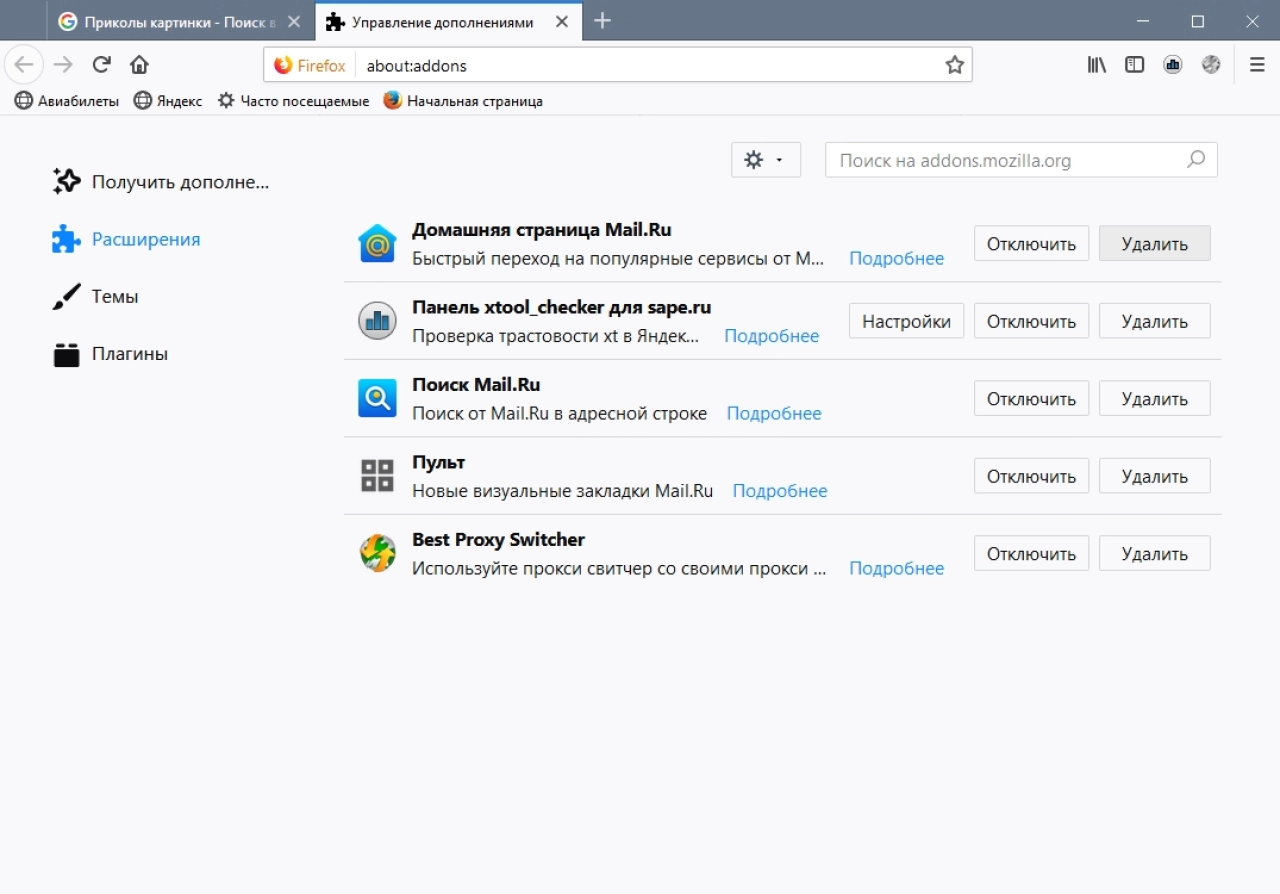Disable the Пульт extension
The image size is (1280, 894).
click(x=1031, y=476)
